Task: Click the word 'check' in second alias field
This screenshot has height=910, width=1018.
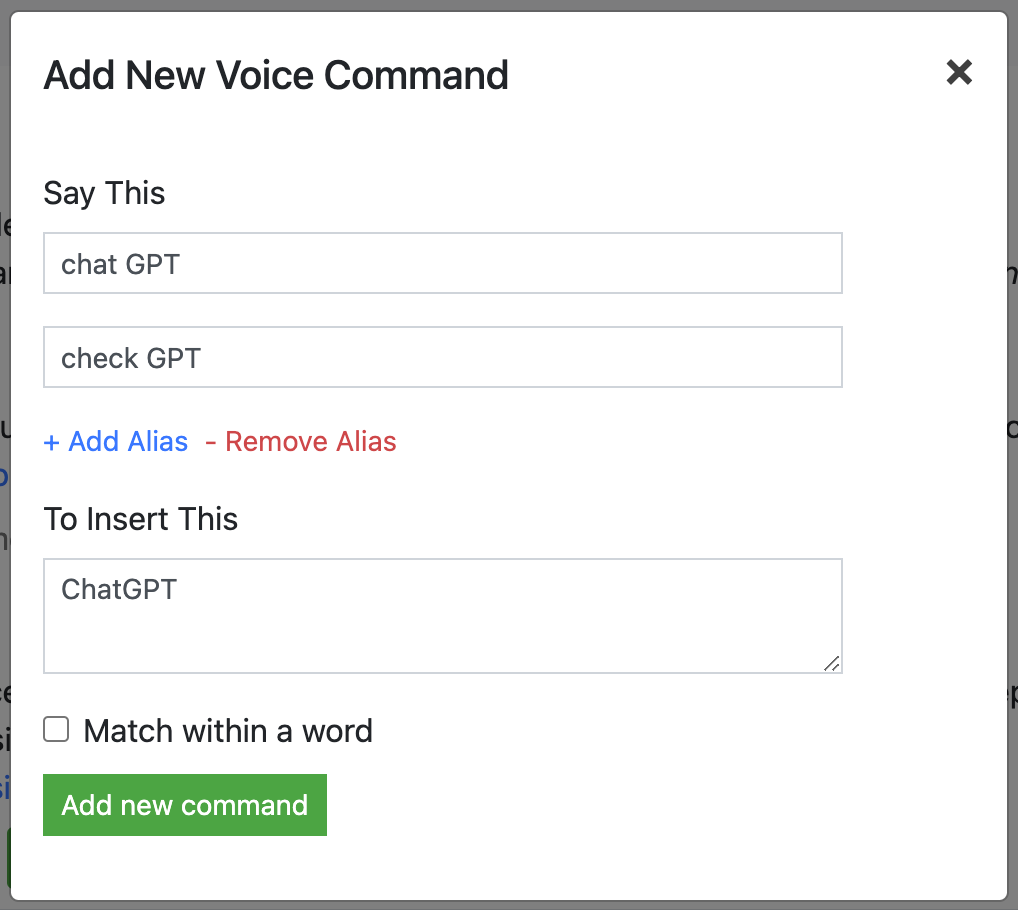Action: point(99,358)
